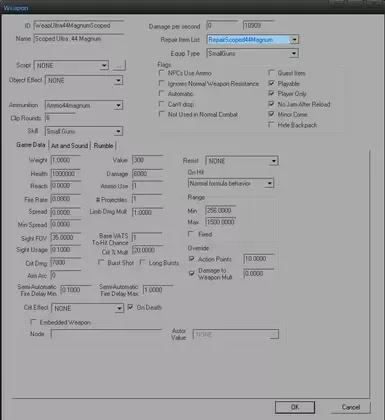Uncheck the Player Only flag

(x=272, y=93)
